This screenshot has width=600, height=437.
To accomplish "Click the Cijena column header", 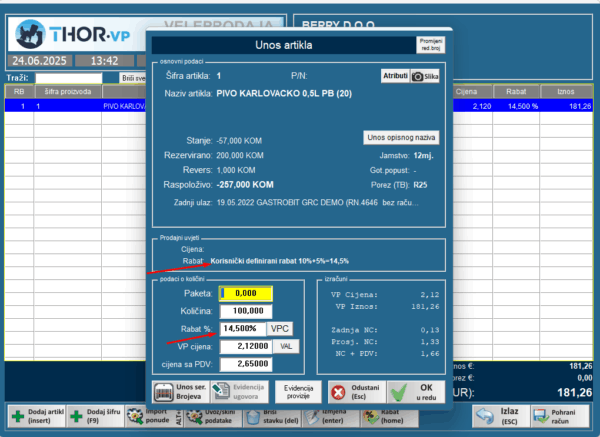I will [472, 92].
